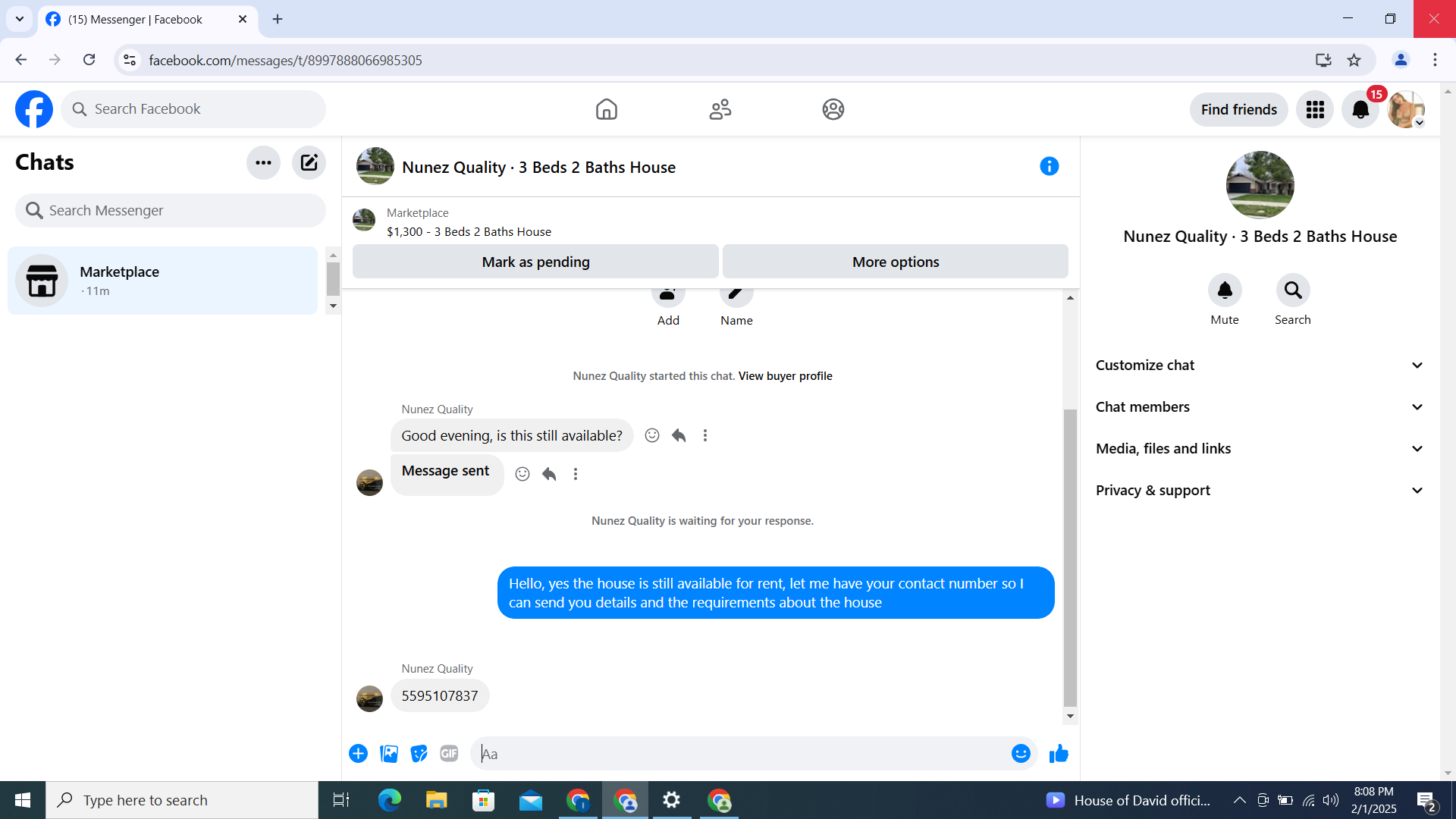Expand the Media, files and links section
Screen dimensions: 1456x819
coord(1259,449)
